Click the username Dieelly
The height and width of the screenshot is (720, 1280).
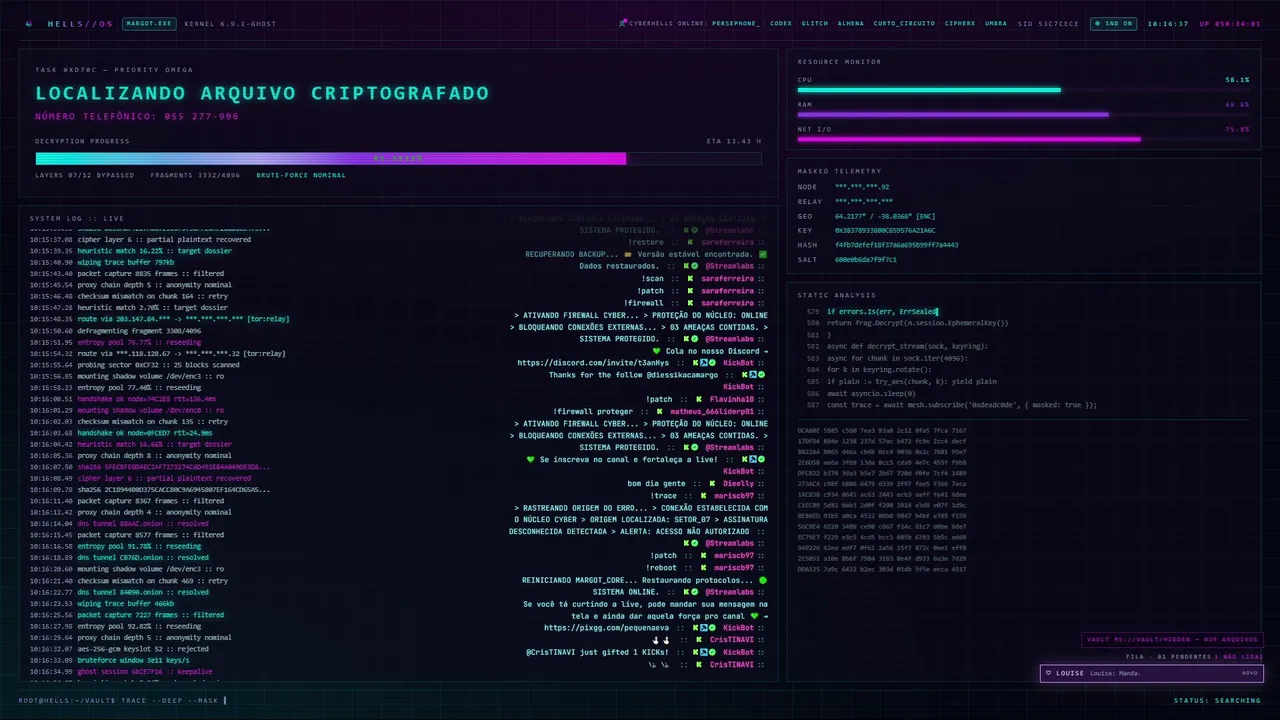pos(739,483)
